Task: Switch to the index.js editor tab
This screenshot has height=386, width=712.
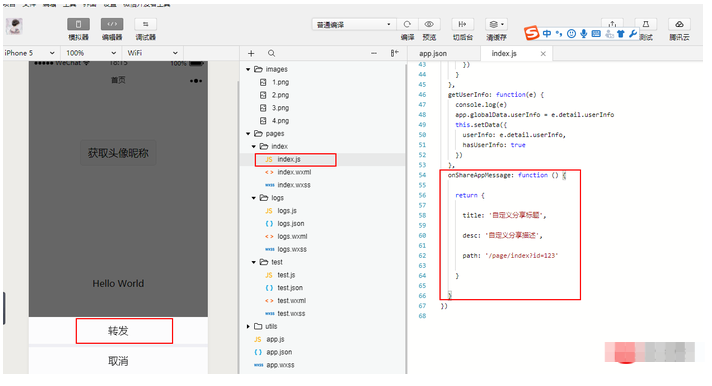Action: pos(504,54)
